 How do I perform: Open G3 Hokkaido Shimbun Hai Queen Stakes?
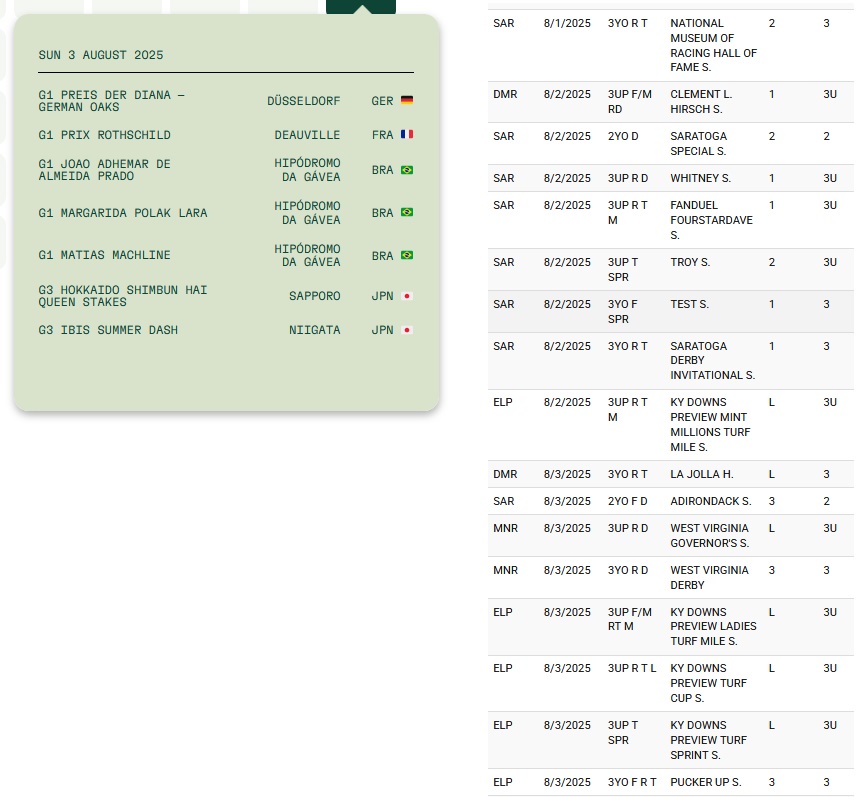[122, 296]
